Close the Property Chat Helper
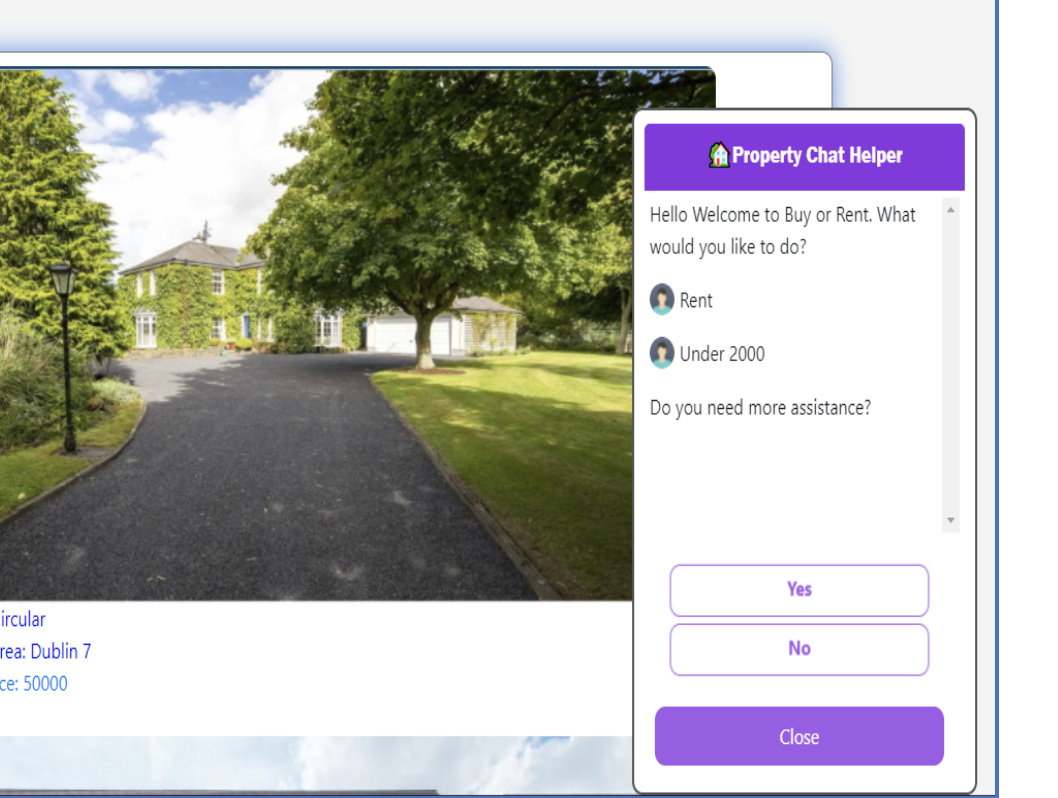The image size is (1058, 798). 799,736
